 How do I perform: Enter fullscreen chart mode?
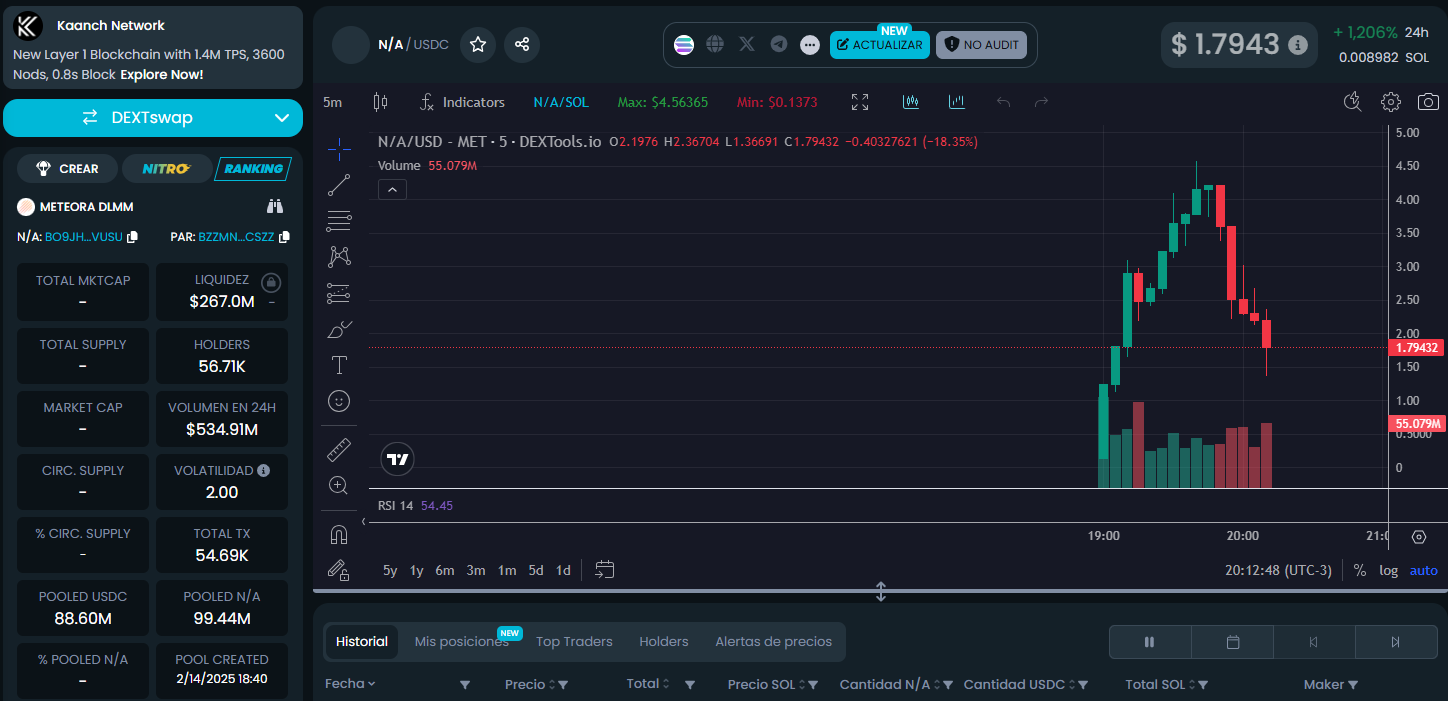(x=860, y=102)
